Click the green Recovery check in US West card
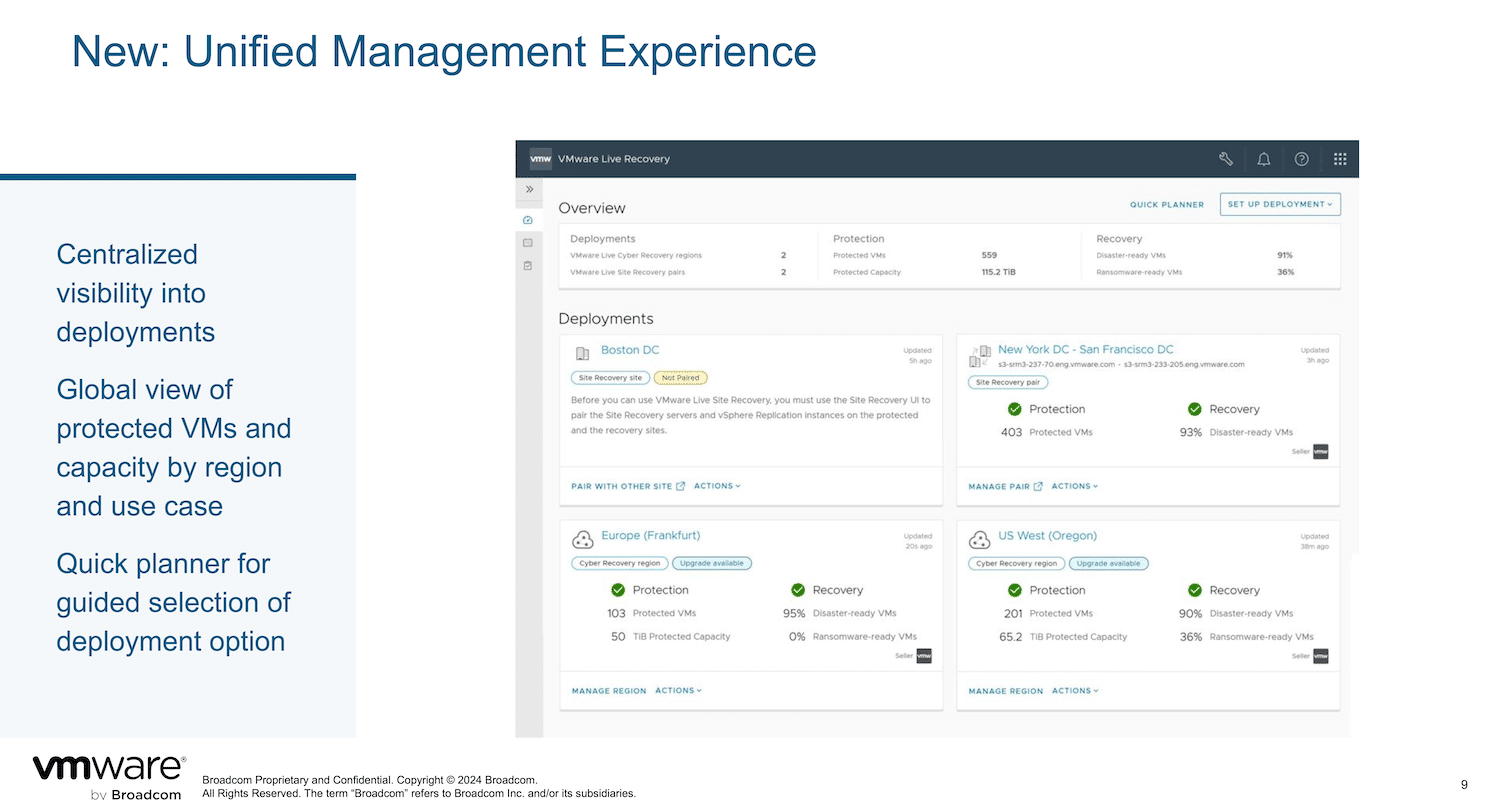The width and height of the screenshot is (1500, 800). tap(1194, 590)
